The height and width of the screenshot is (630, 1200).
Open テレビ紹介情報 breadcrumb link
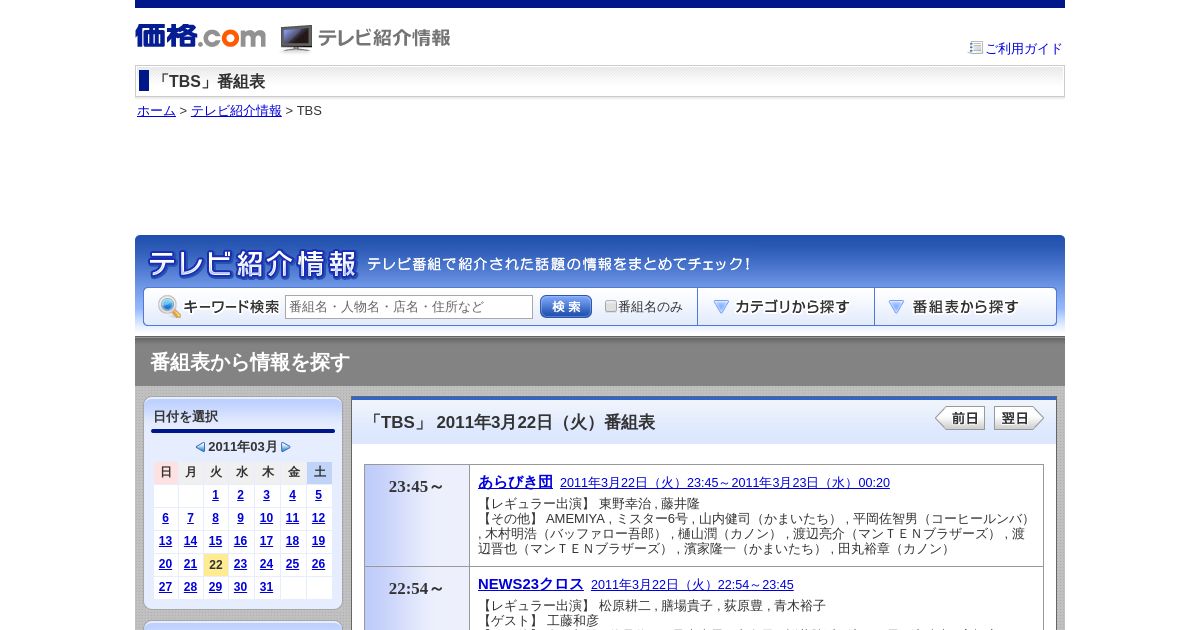(236, 111)
